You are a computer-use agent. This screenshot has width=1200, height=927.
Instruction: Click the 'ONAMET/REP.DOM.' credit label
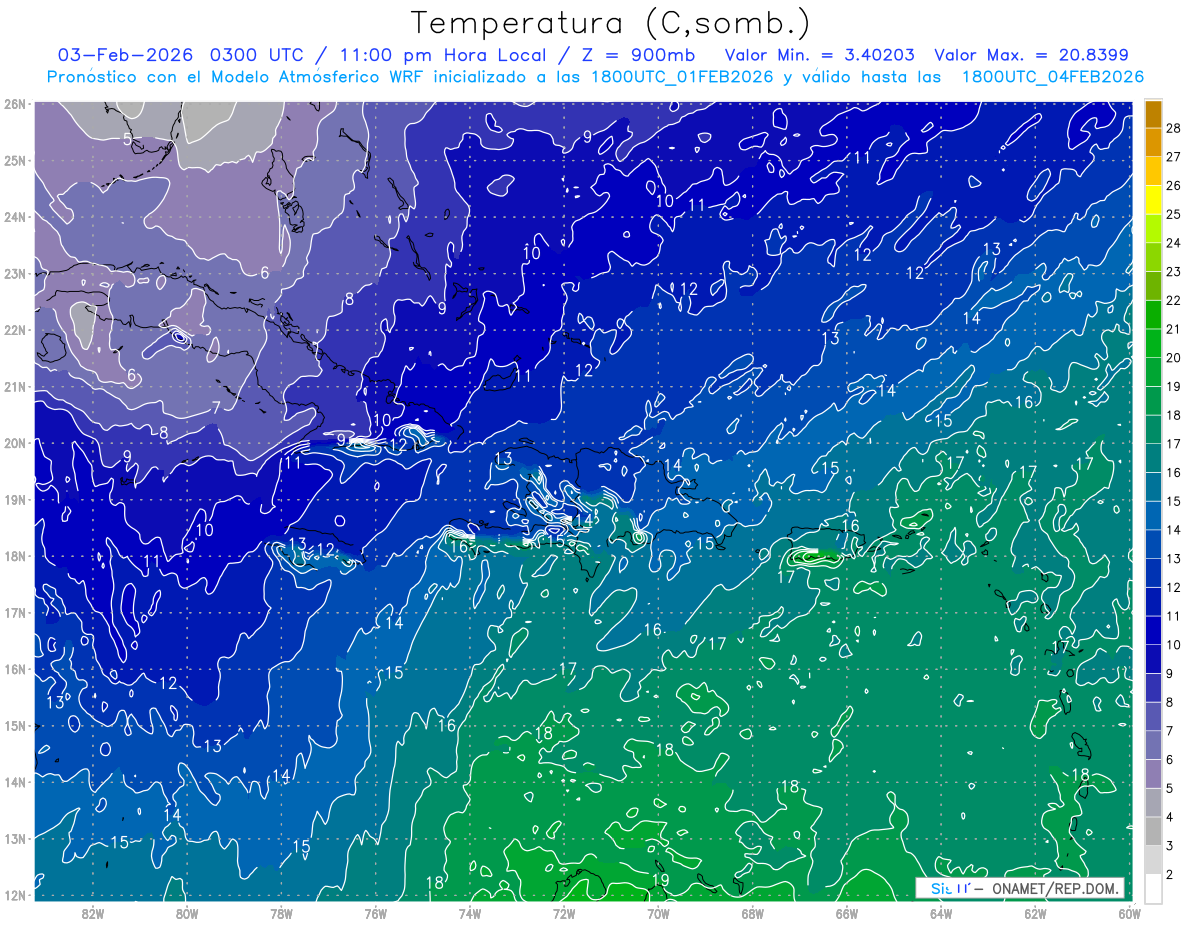point(1054,888)
